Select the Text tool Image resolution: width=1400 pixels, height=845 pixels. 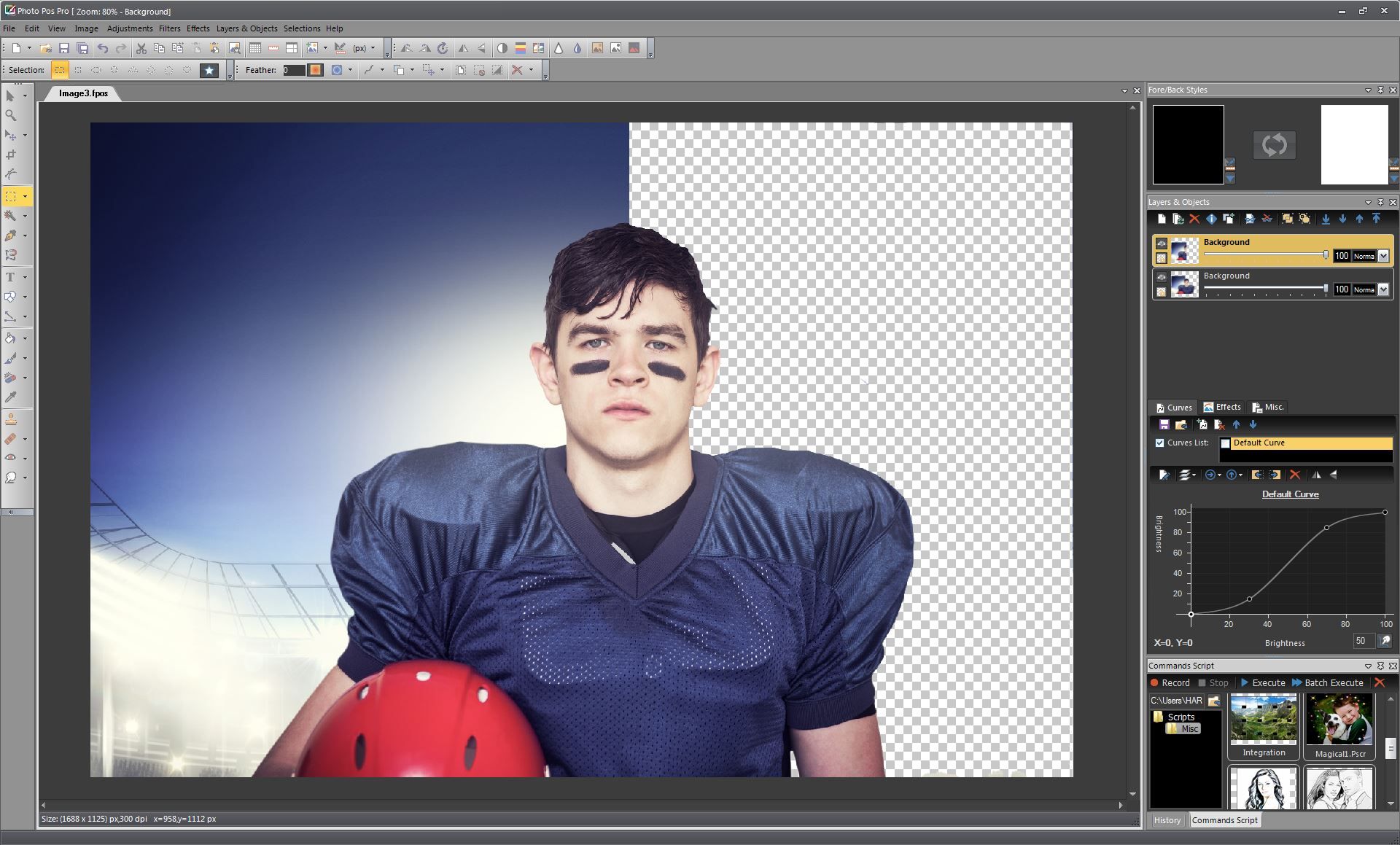11,277
